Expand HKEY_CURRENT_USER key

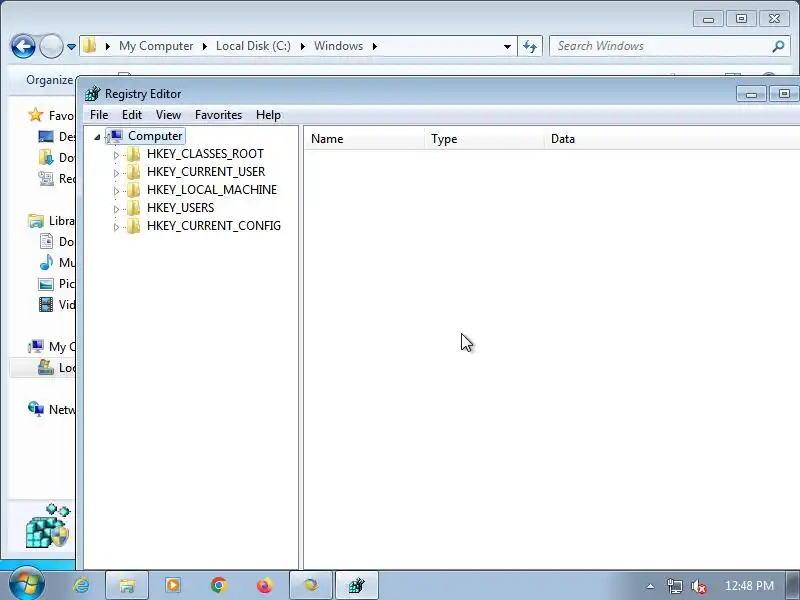click(116, 173)
